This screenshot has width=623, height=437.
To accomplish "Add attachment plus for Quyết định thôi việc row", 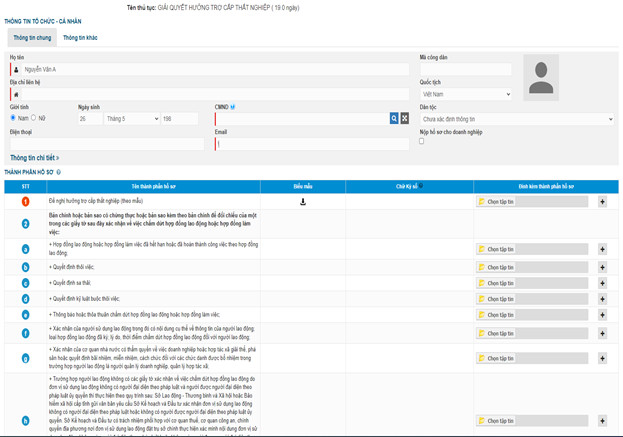I will 602,267.
